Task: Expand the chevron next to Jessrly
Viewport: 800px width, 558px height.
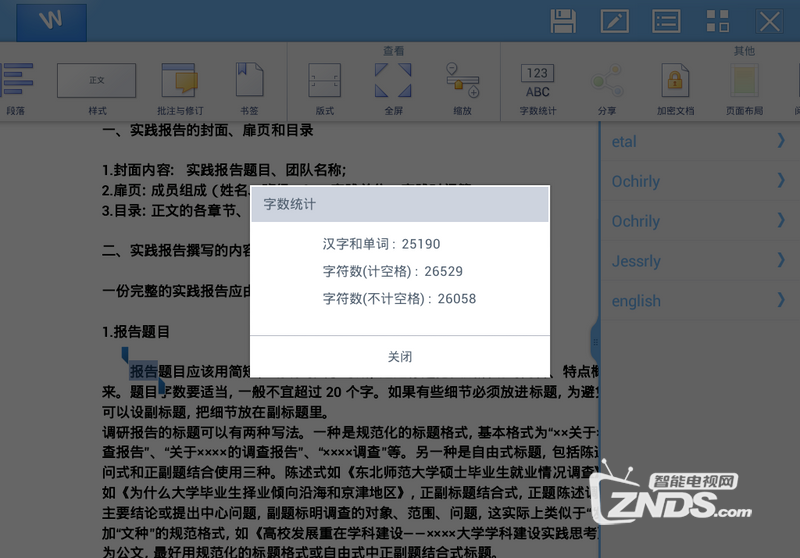Action: (x=781, y=260)
